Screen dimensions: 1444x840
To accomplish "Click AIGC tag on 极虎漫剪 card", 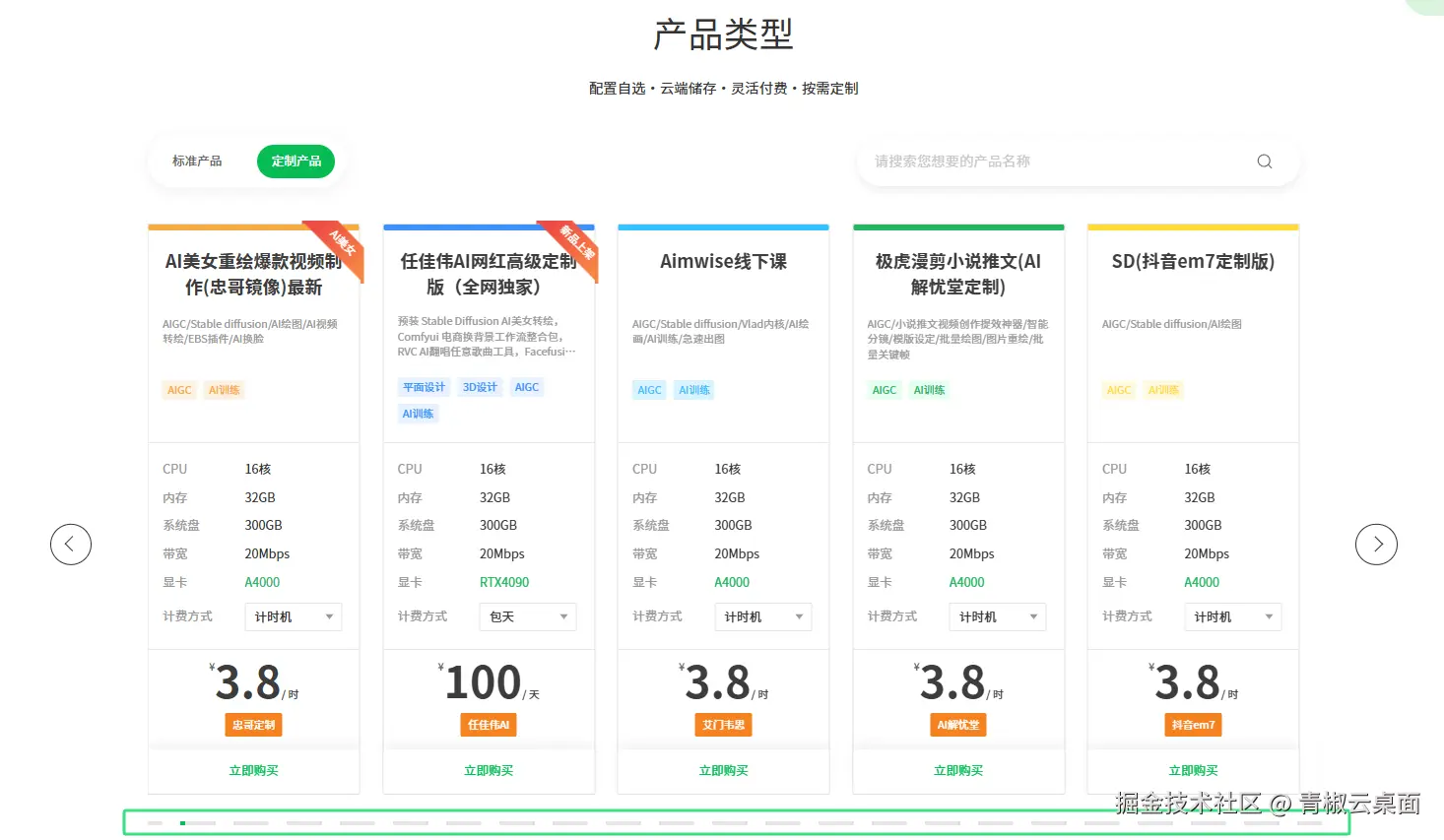I will pyautogui.click(x=885, y=390).
